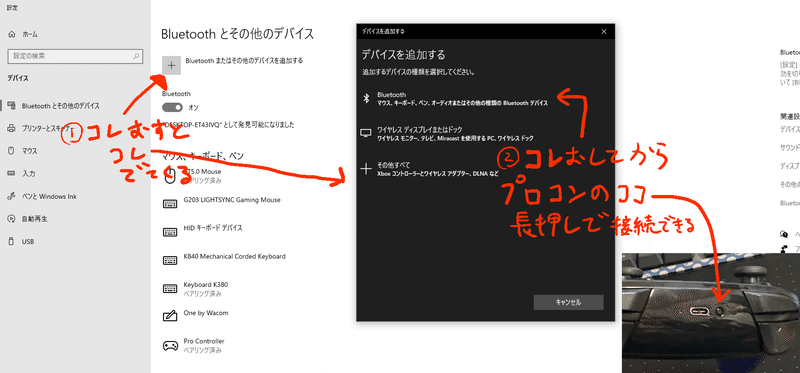Select ワイヤレス ディスプレイまたはドック option
This screenshot has width=800, height=373.
click(447, 134)
